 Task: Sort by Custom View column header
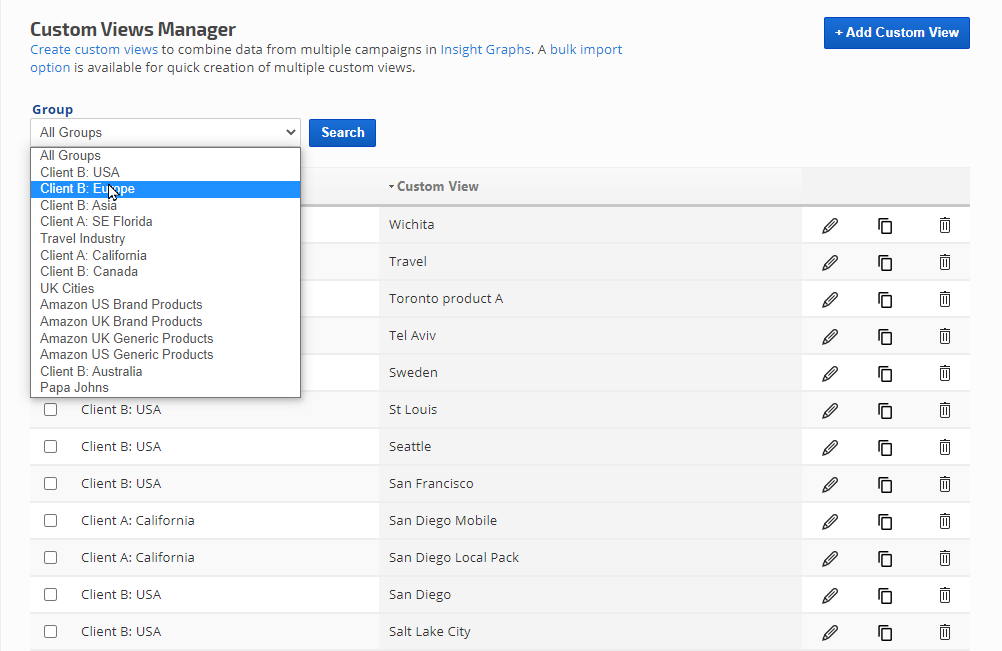[437, 186]
